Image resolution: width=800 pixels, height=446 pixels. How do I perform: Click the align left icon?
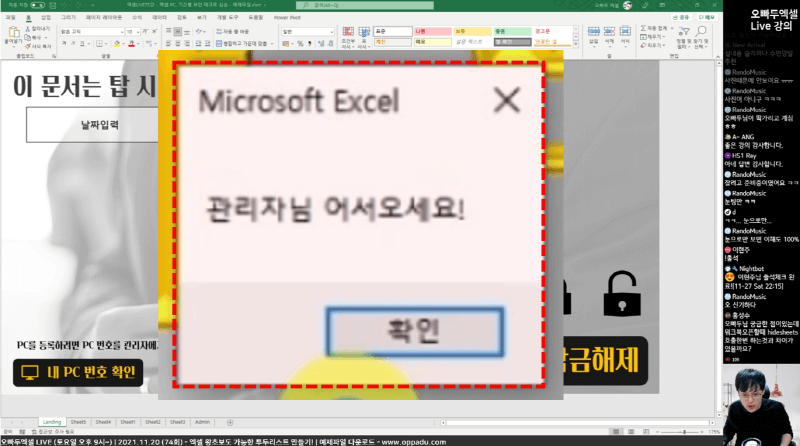170,44
